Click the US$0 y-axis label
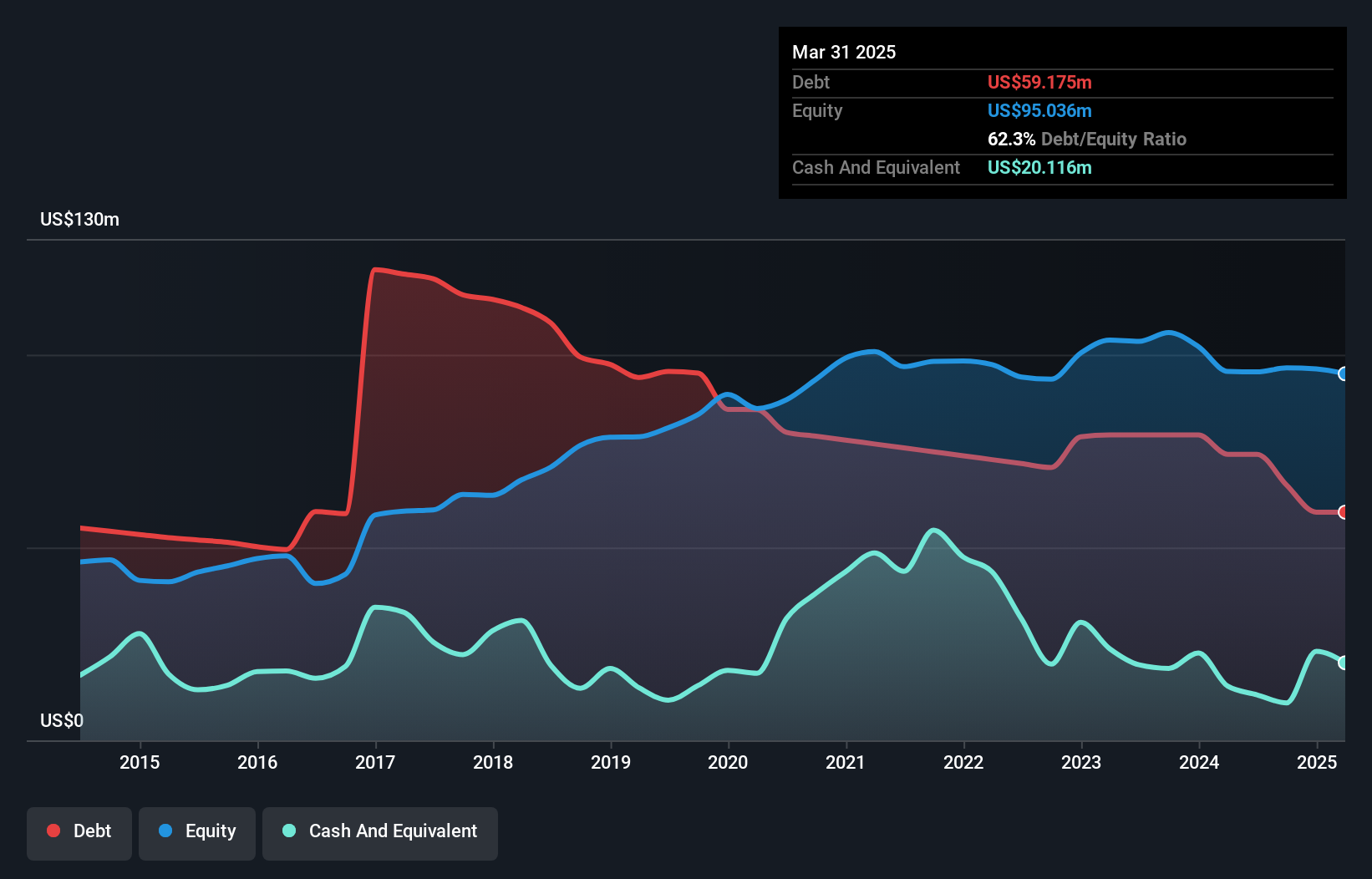The height and width of the screenshot is (879, 1372). (62, 720)
